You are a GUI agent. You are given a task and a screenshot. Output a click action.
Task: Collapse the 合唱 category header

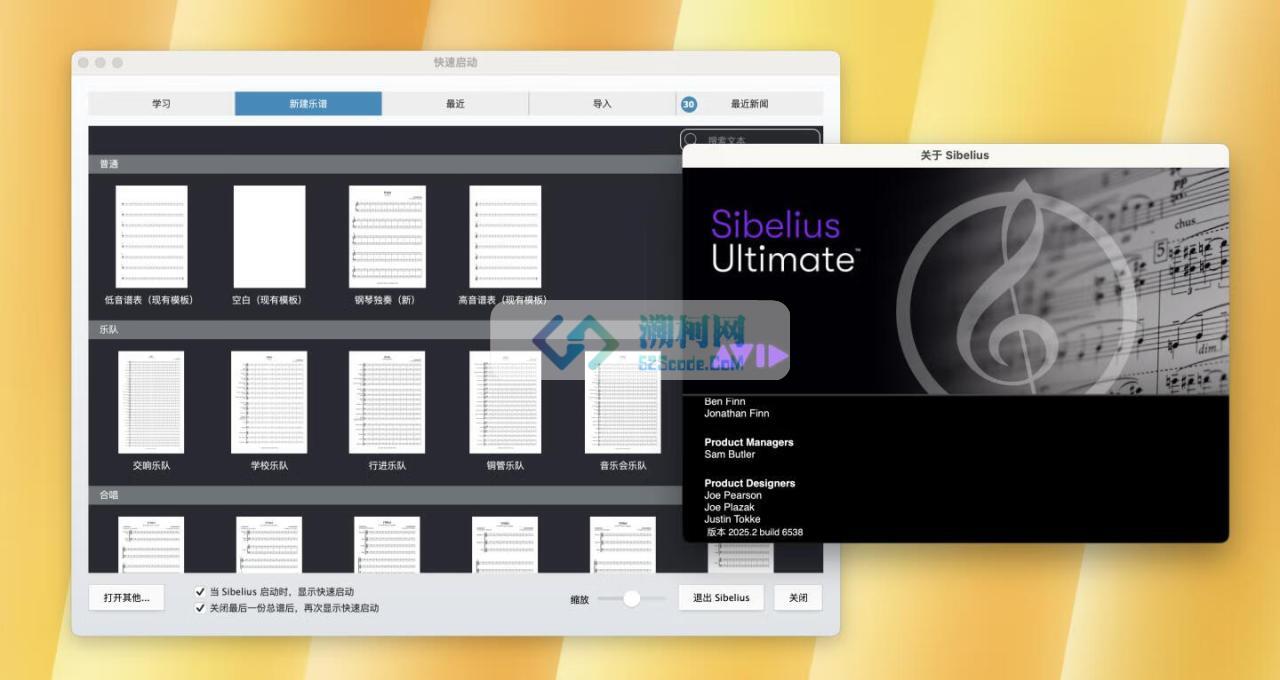(384, 494)
